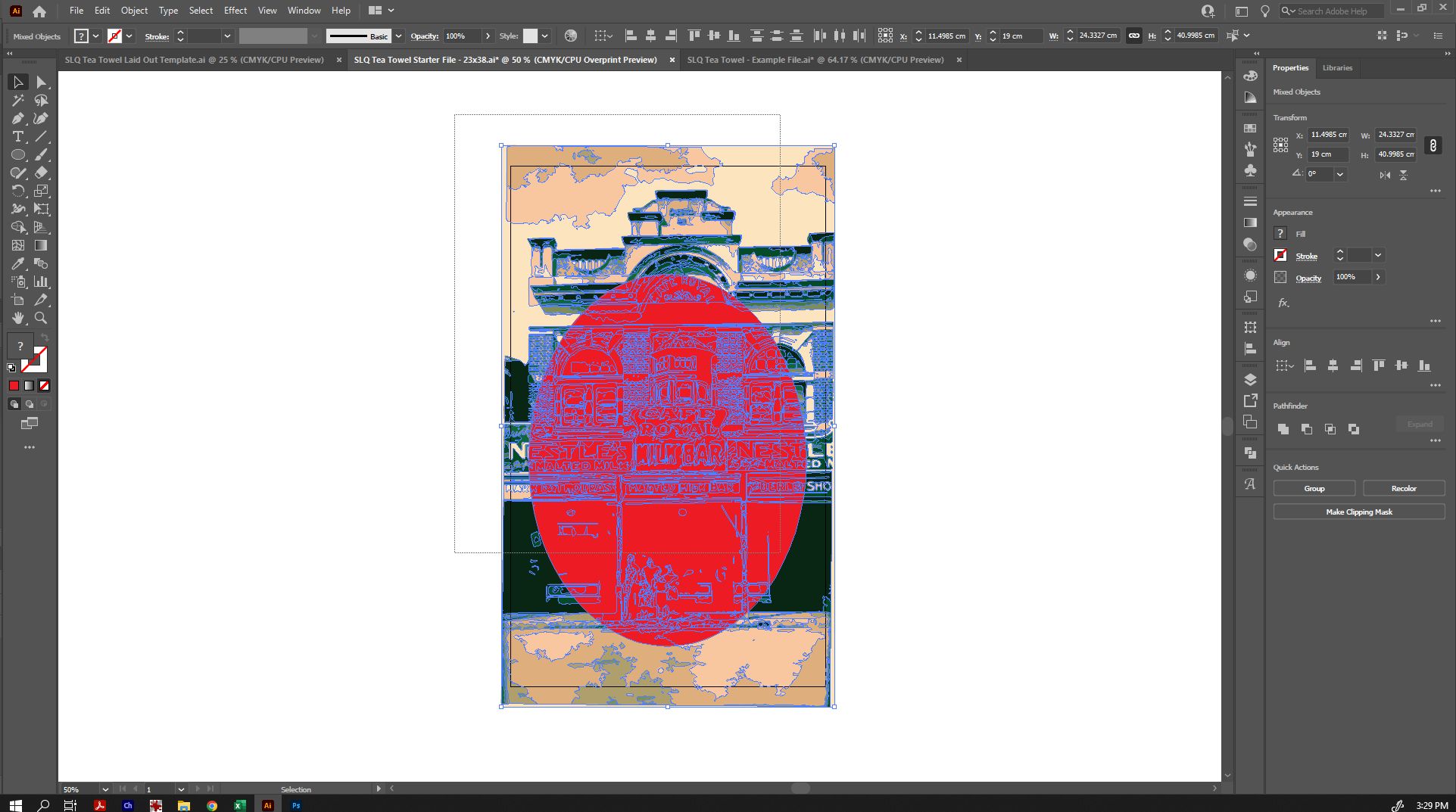Viewport: 1456px width, 812px height.
Task: Toggle the control bar constrain proportions link
Action: pyautogui.click(x=1133, y=36)
